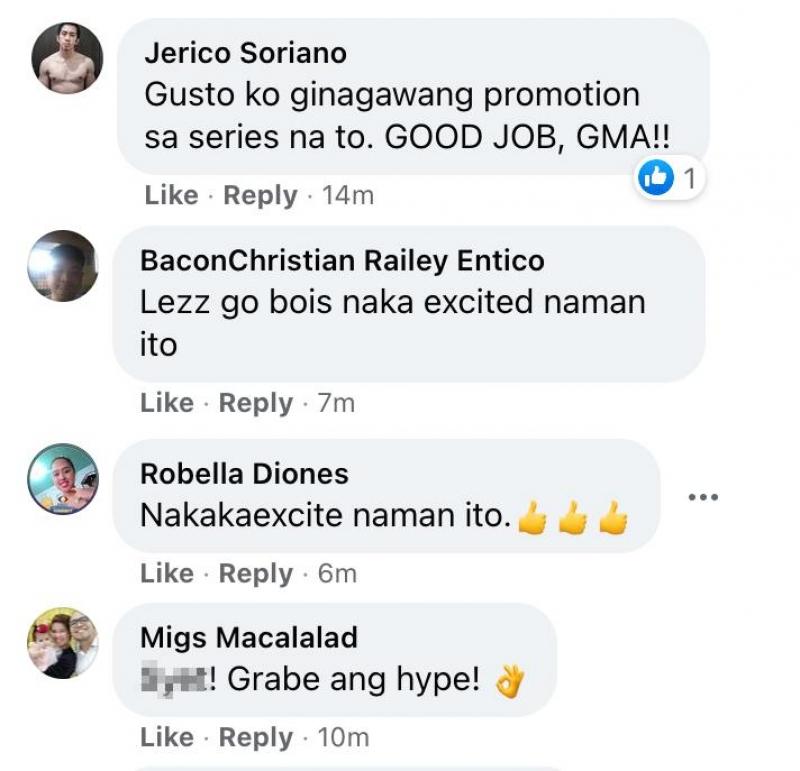Like BaconChristian Railey Entico's comment
800x771 pixels.
point(167,403)
